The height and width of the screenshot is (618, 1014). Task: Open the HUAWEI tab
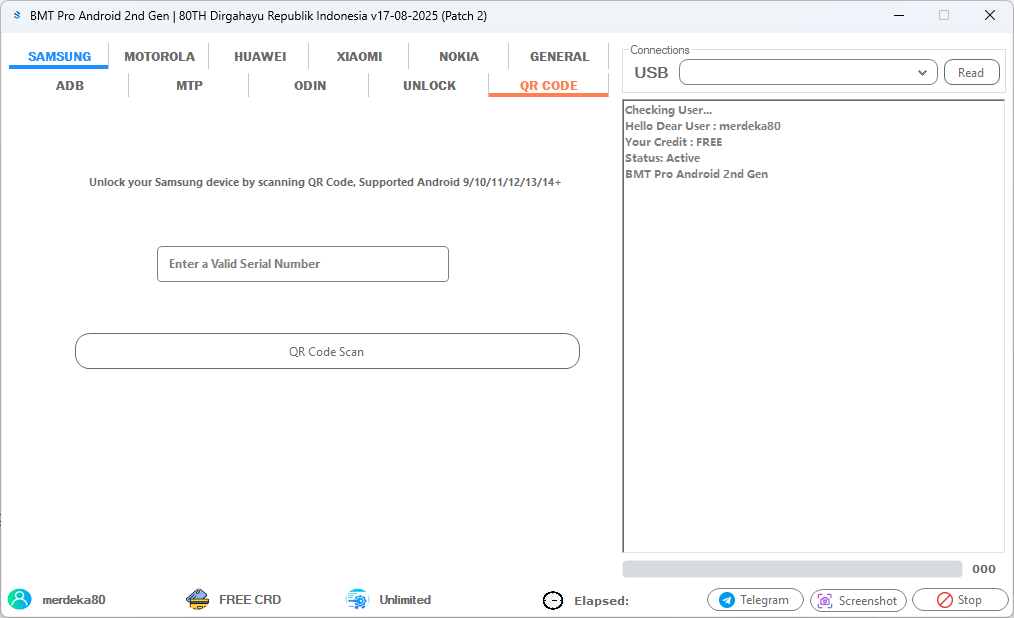(x=260, y=56)
